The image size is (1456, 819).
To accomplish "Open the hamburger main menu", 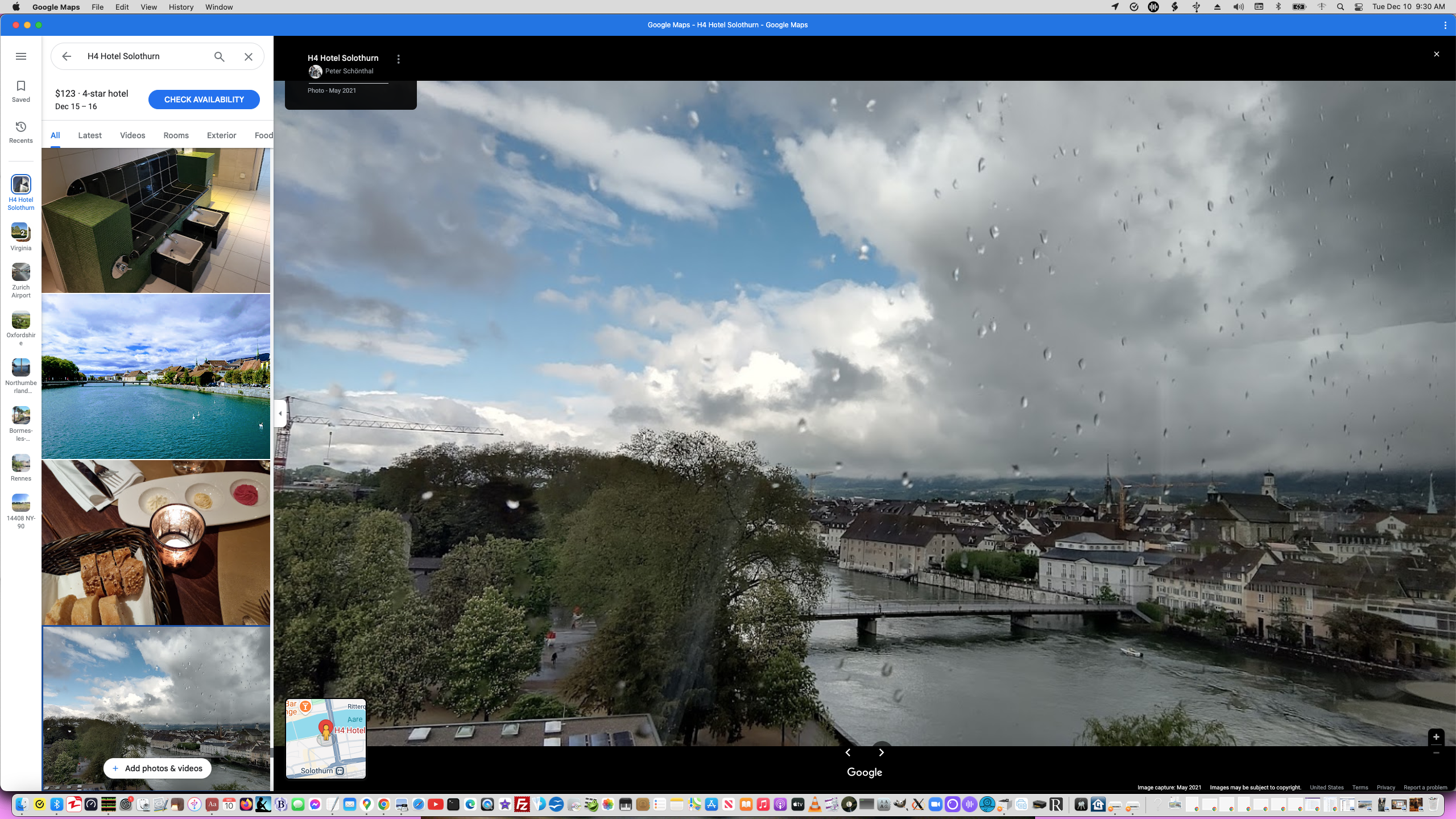I will tap(21, 56).
